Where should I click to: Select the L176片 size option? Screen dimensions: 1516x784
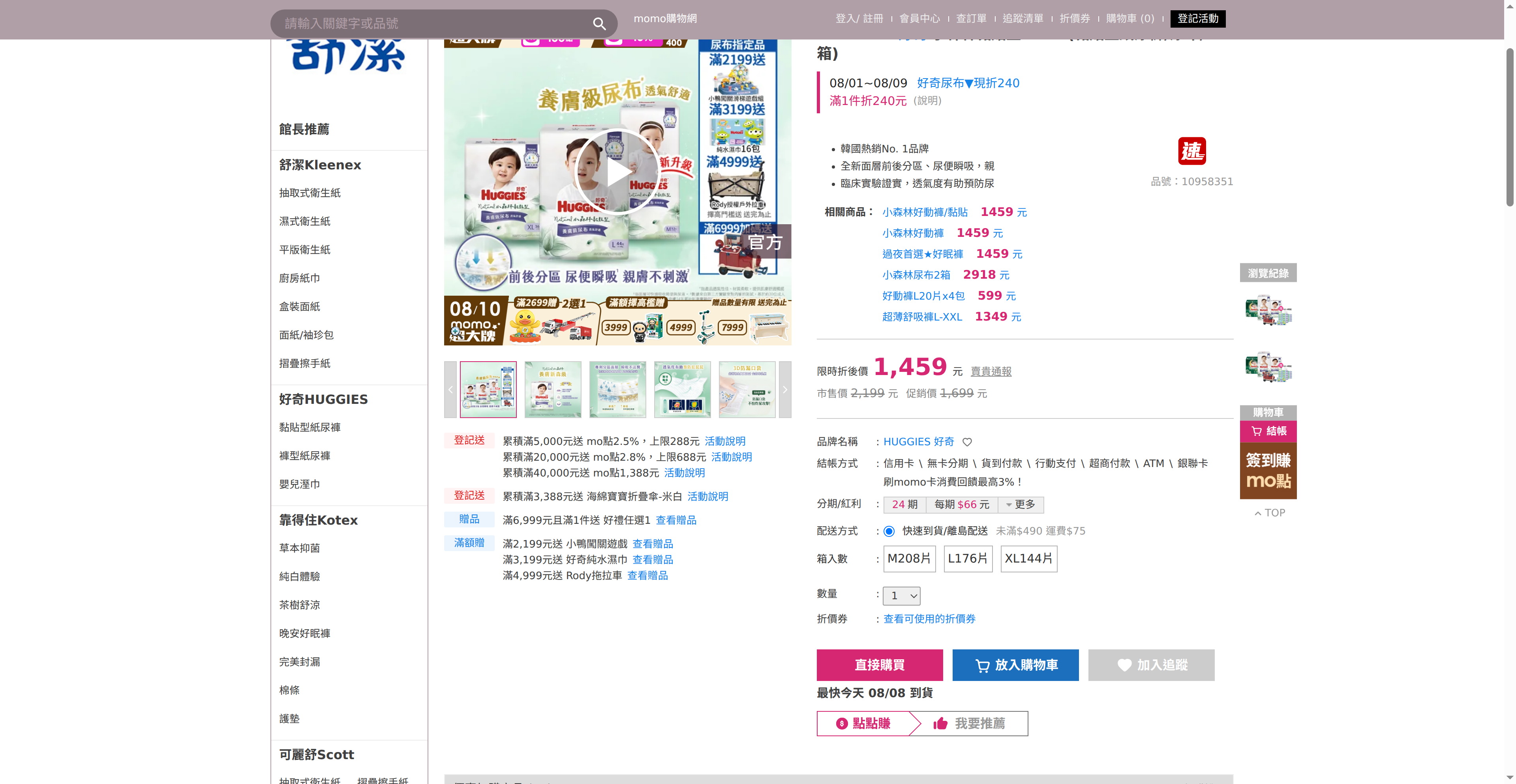(x=968, y=559)
